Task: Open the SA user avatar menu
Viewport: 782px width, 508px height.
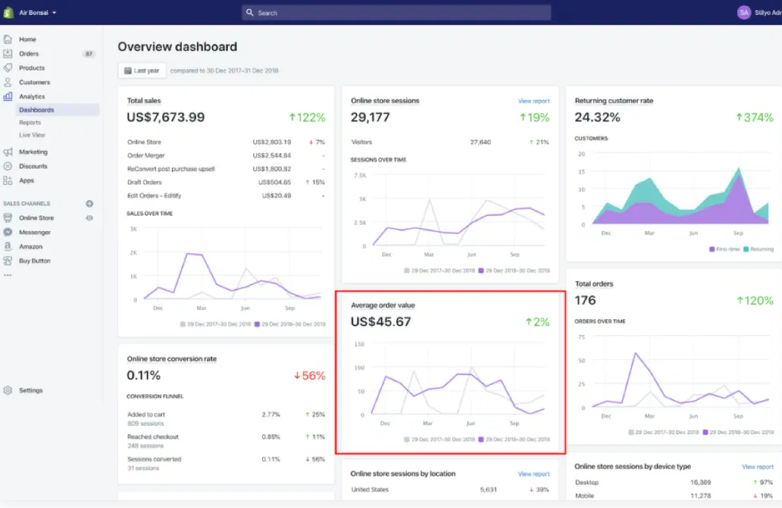Action: [x=744, y=12]
